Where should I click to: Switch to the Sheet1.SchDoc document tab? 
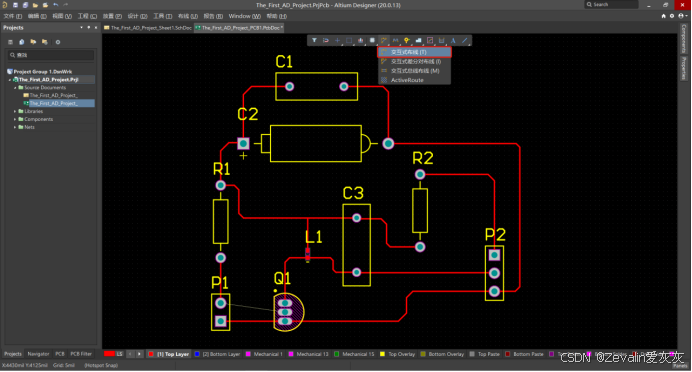(148, 28)
